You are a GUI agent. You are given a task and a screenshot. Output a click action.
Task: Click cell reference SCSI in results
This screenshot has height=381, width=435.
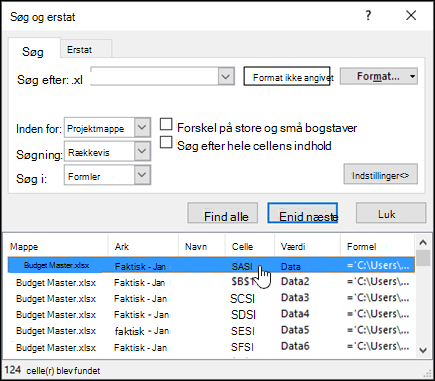click(x=242, y=299)
